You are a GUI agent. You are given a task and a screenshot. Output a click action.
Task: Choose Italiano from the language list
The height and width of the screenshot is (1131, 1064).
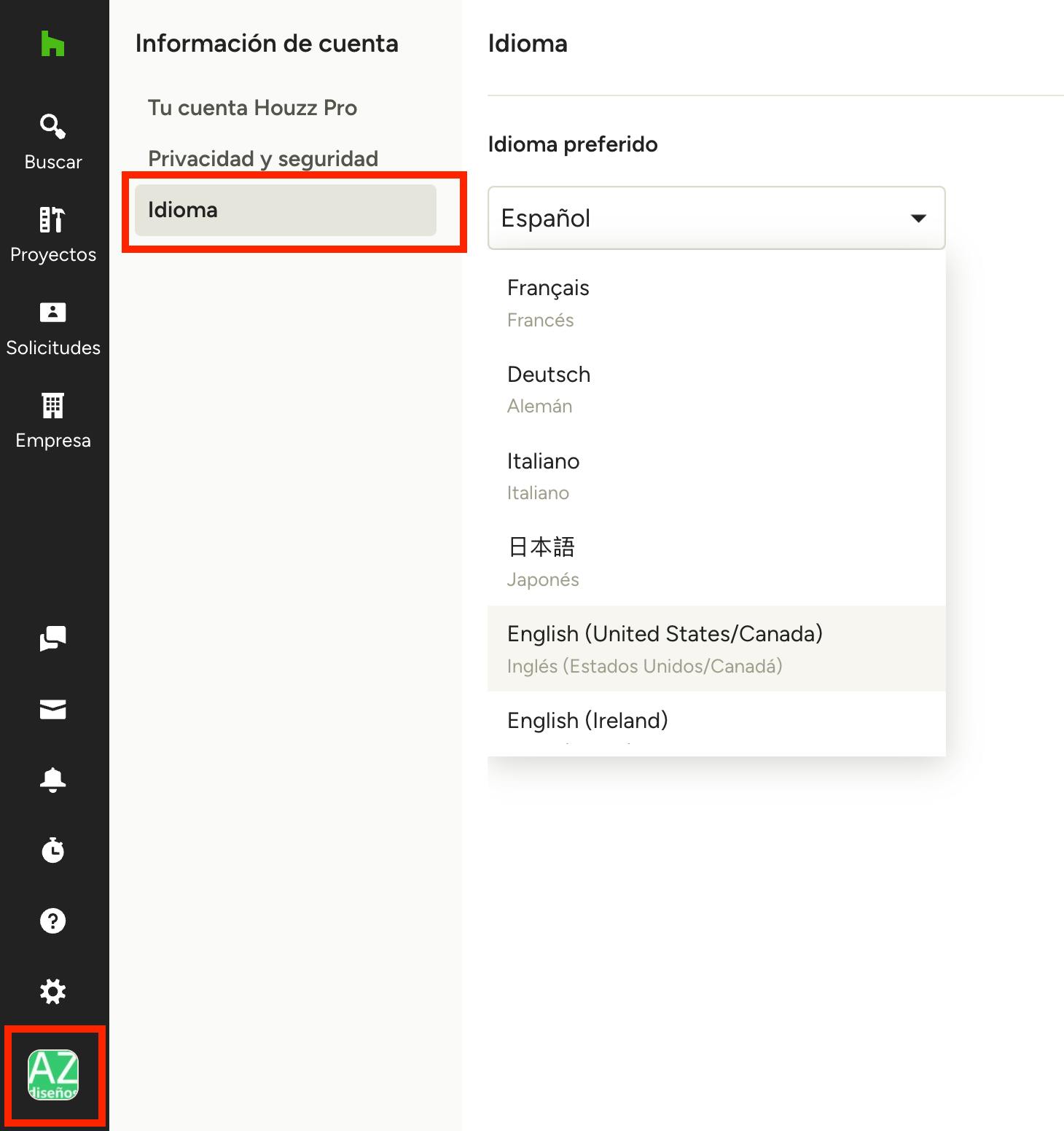pyautogui.click(x=716, y=476)
